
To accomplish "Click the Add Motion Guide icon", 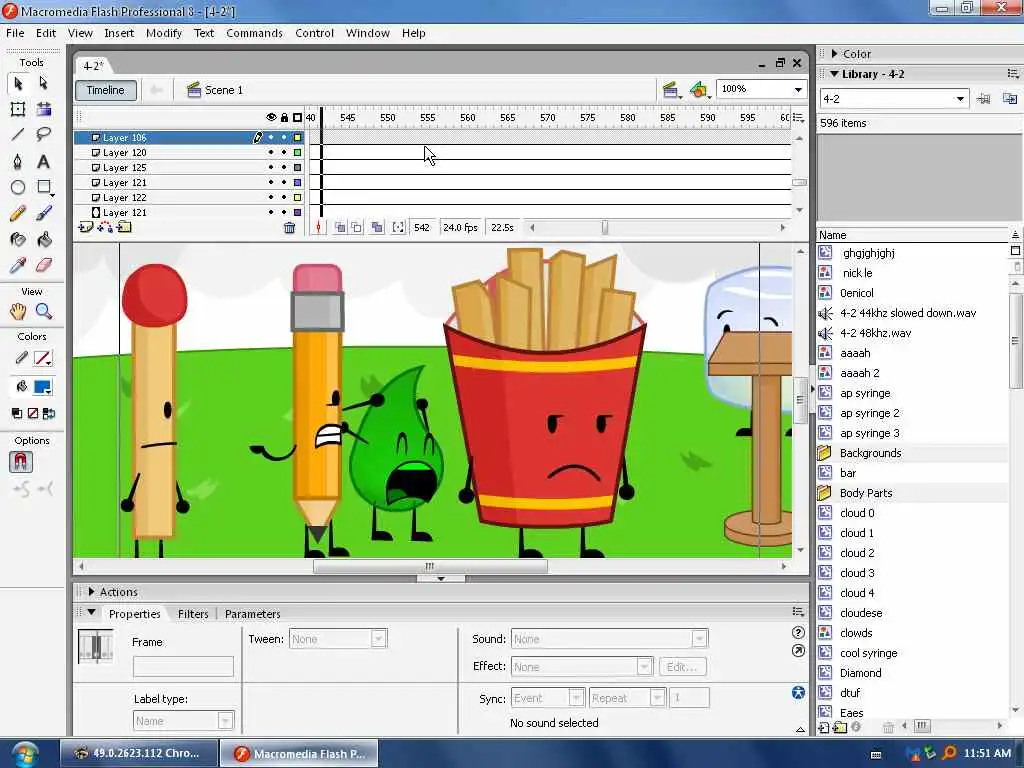I will click(x=104, y=227).
